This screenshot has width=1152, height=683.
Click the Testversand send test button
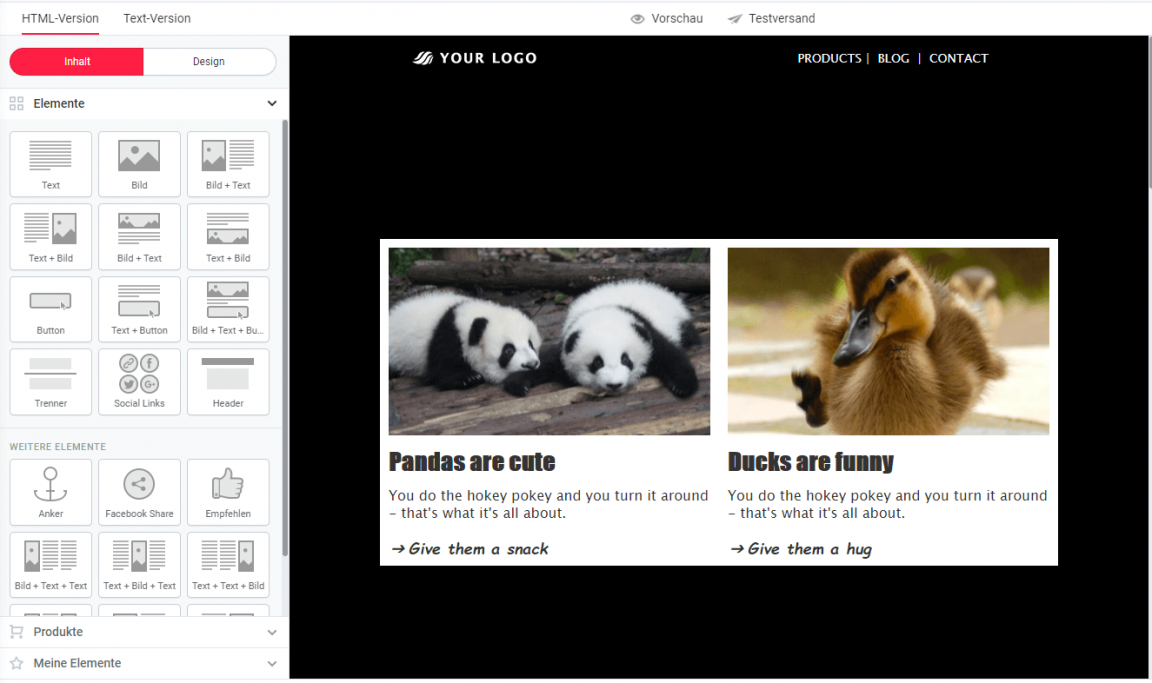pyautogui.click(x=771, y=19)
